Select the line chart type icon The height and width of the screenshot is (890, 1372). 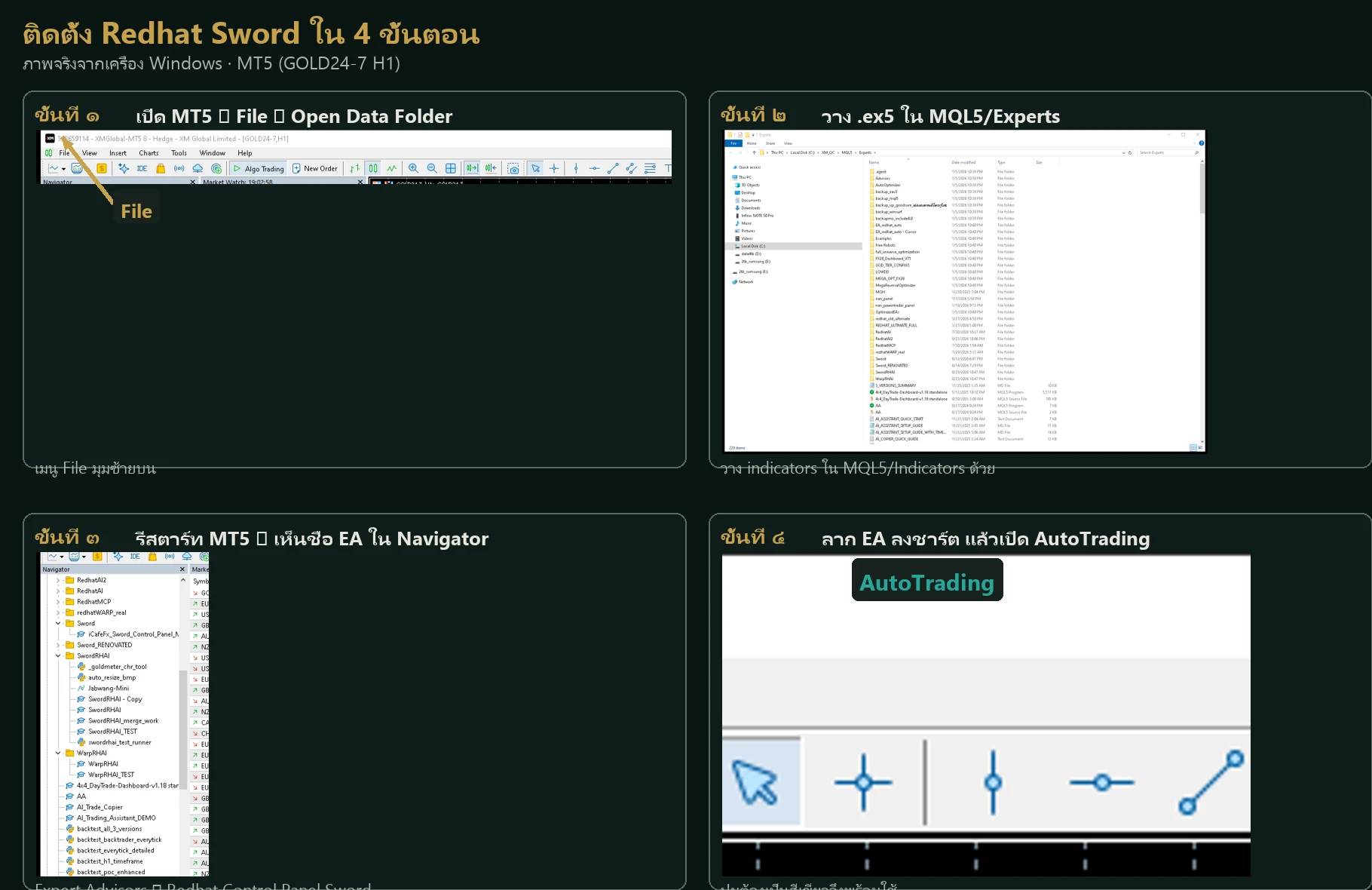point(391,168)
